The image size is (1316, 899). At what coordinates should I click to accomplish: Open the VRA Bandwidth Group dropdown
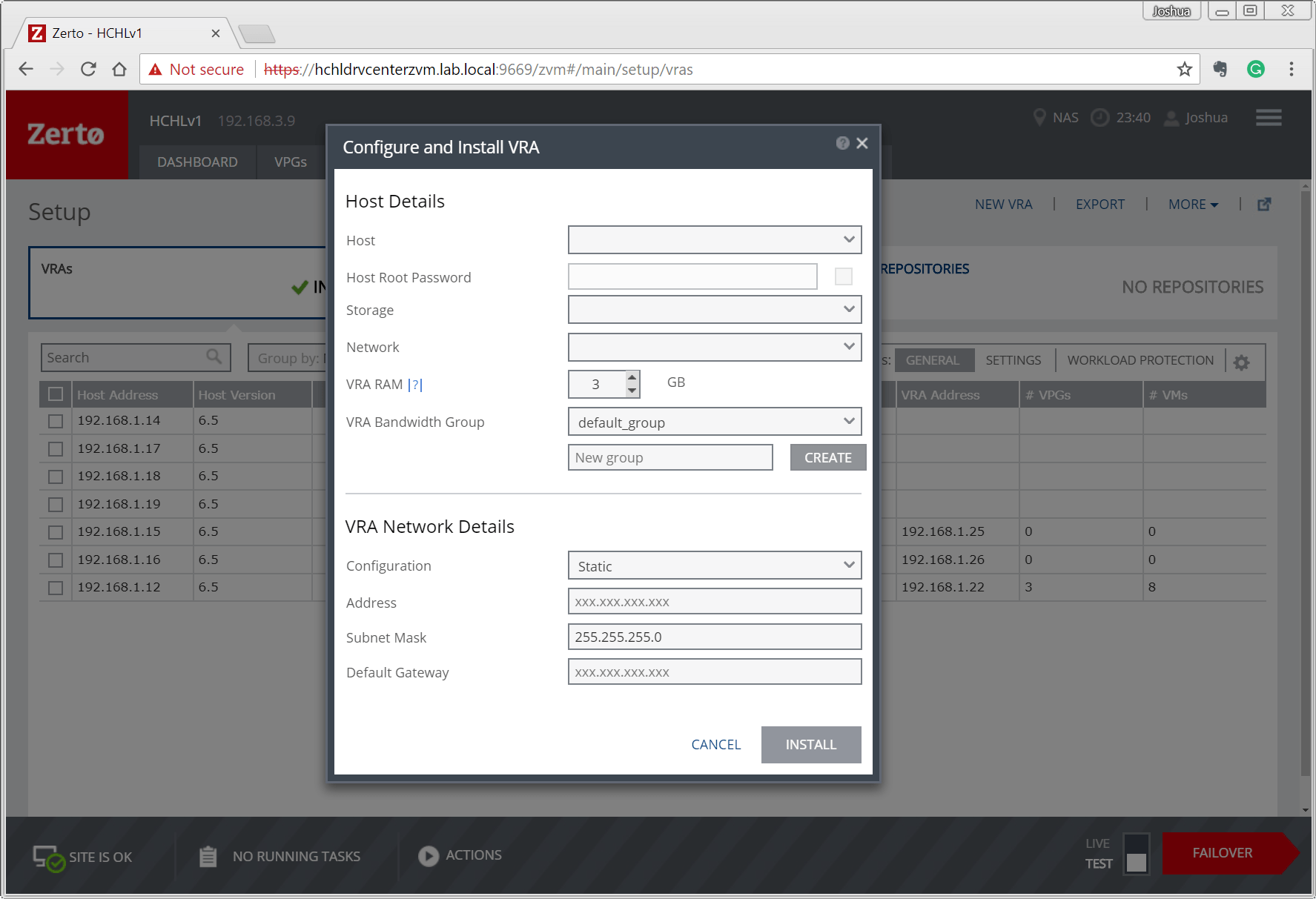tap(714, 422)
